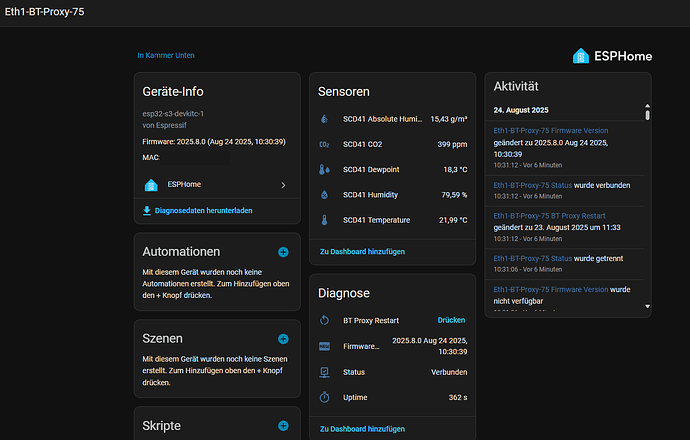Click the Uptime timer icon
The image size is (690, 440).
click(324, 397)
